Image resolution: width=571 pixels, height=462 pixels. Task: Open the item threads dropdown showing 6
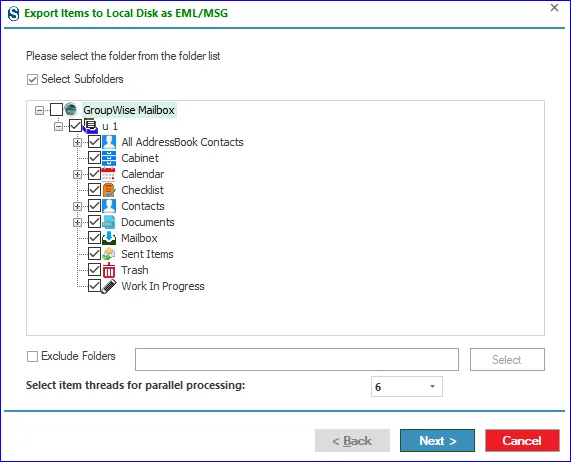(407, 387)
